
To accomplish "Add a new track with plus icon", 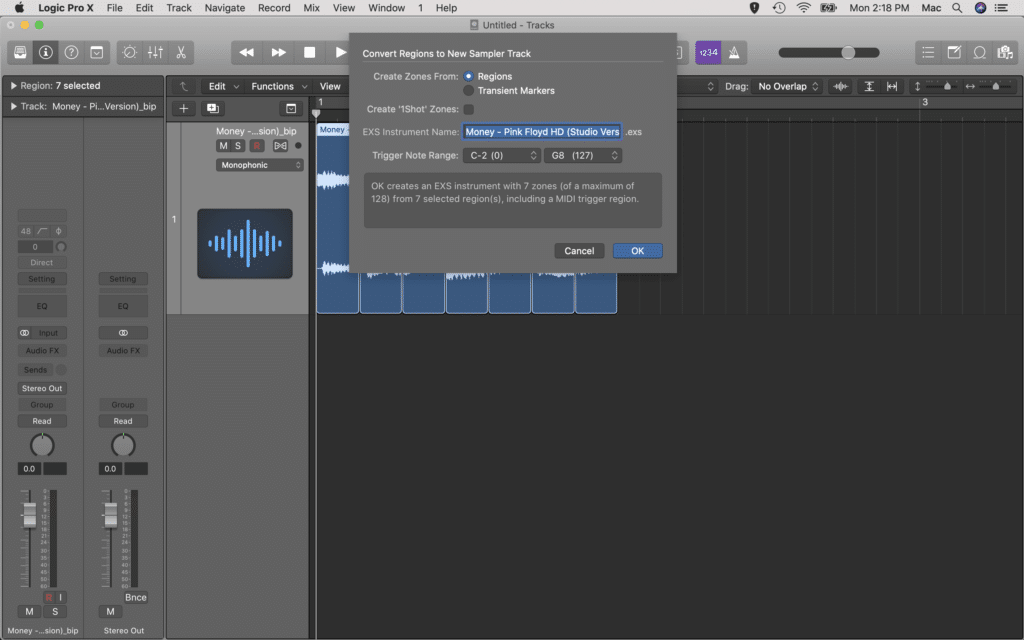I will (x=184, y=108).
